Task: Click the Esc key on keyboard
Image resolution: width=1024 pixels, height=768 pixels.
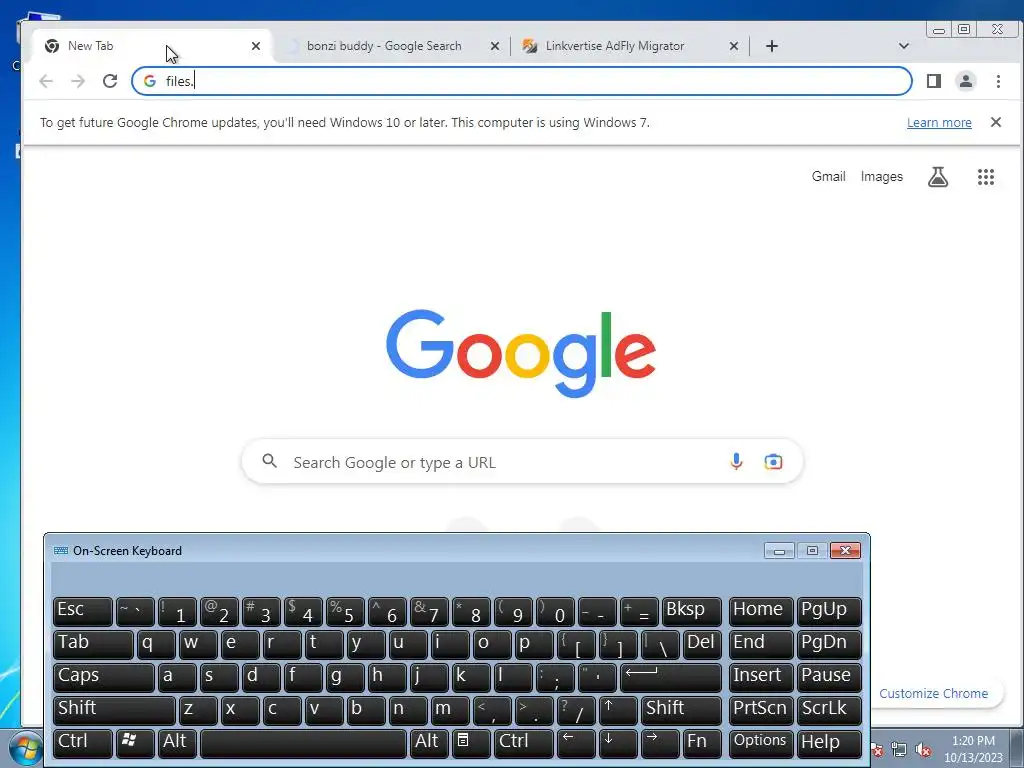Action: point(82,611)
